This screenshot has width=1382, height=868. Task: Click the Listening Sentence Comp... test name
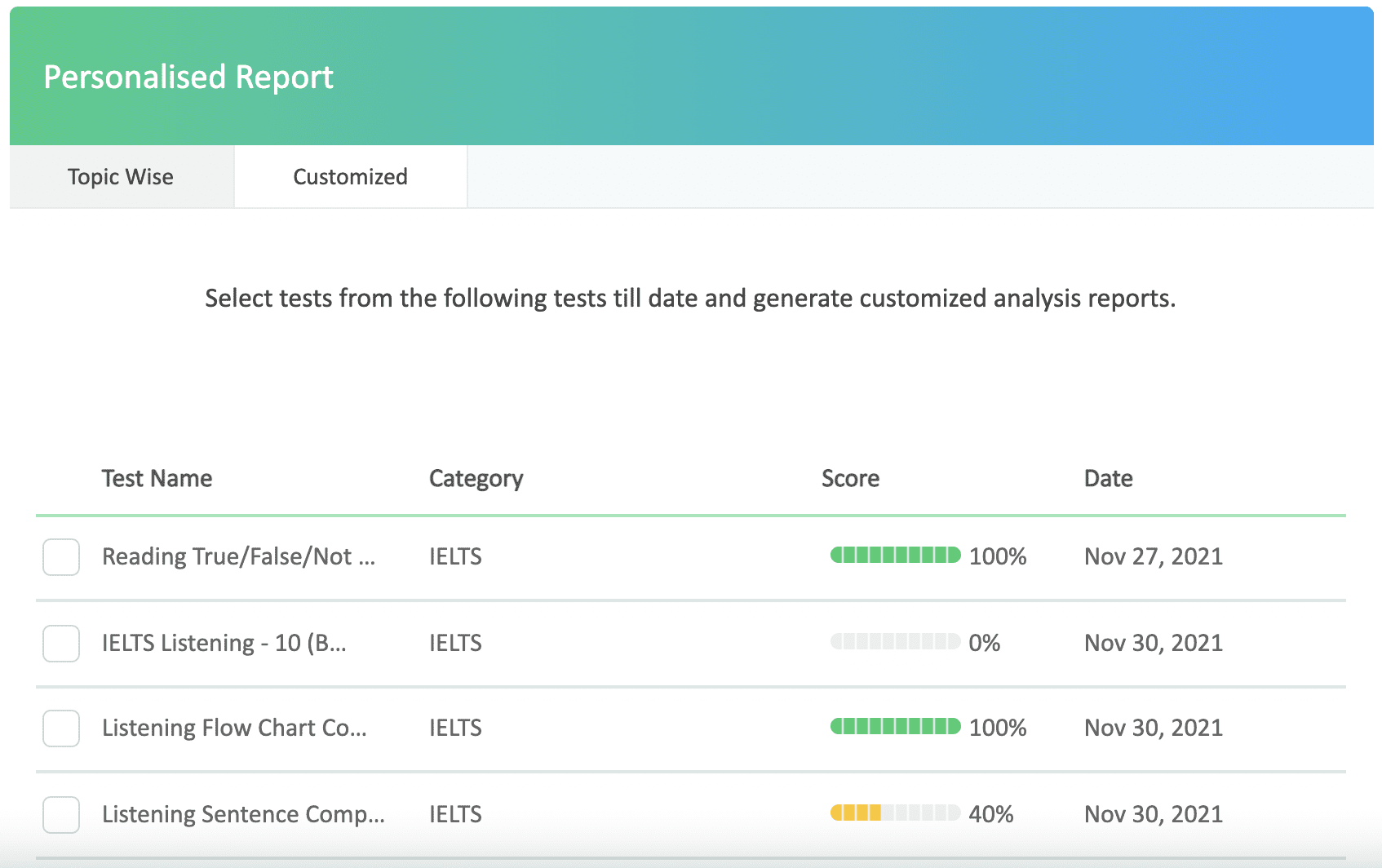pyautogui.click(x=243, y=814)
